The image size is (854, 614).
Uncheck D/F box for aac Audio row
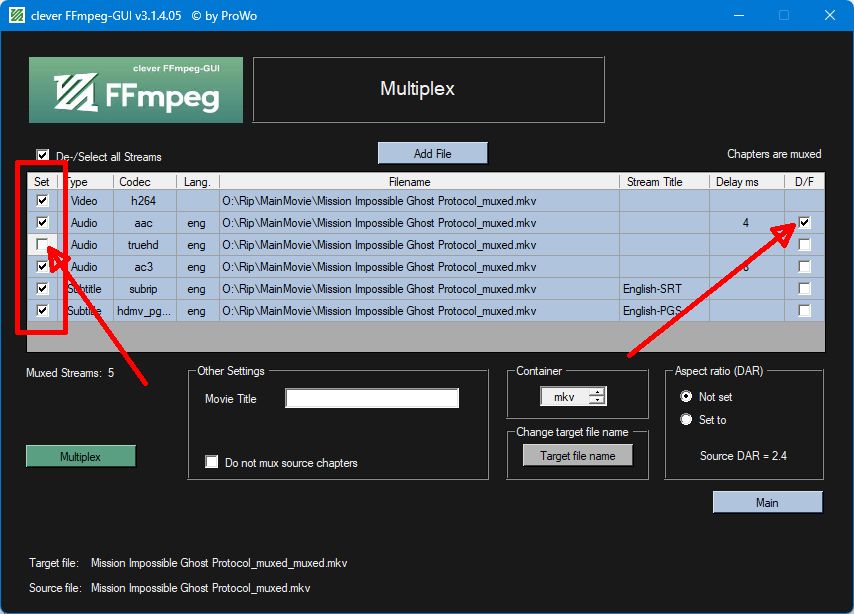click(804, 222)
